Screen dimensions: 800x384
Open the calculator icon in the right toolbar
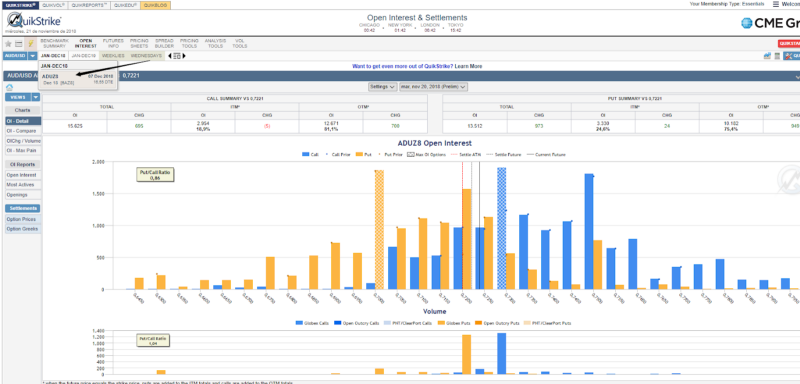(777, 56)
